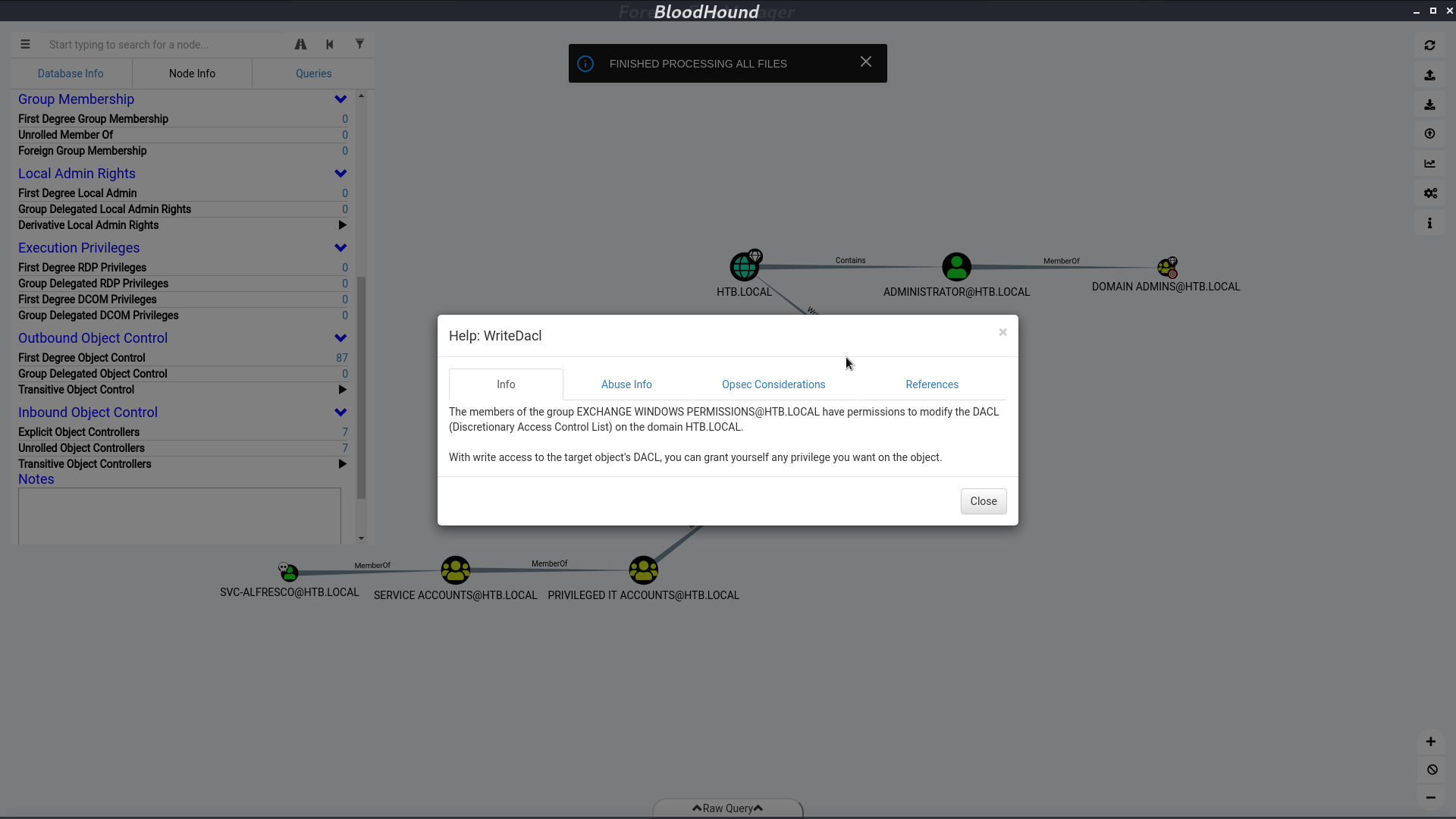Viewport: 1456px width, 819px height.
Task: Zoom out with the minus icon
Action: coord(1431,798)
